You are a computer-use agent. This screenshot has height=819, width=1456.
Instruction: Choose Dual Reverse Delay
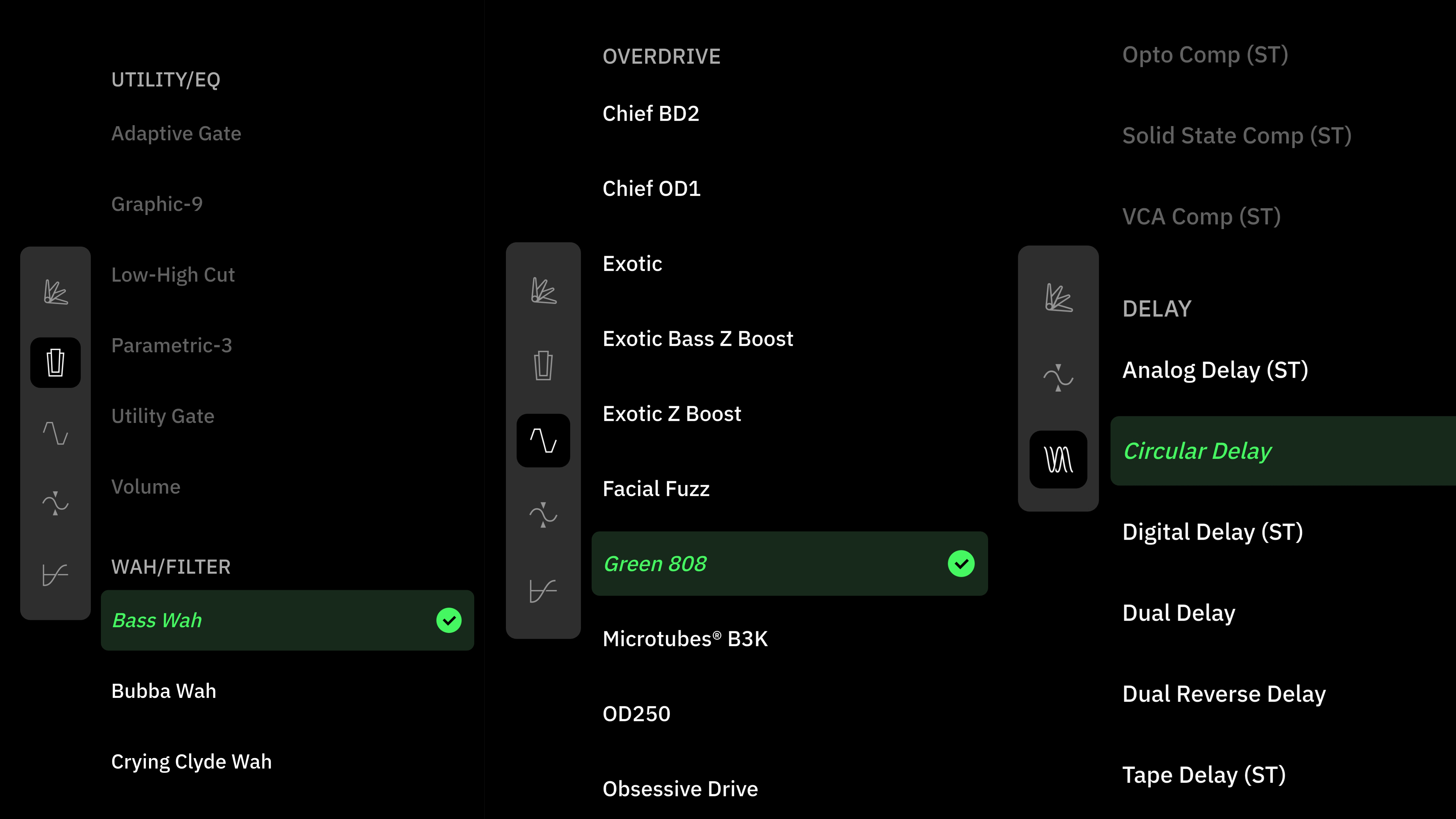(1224, 694)
